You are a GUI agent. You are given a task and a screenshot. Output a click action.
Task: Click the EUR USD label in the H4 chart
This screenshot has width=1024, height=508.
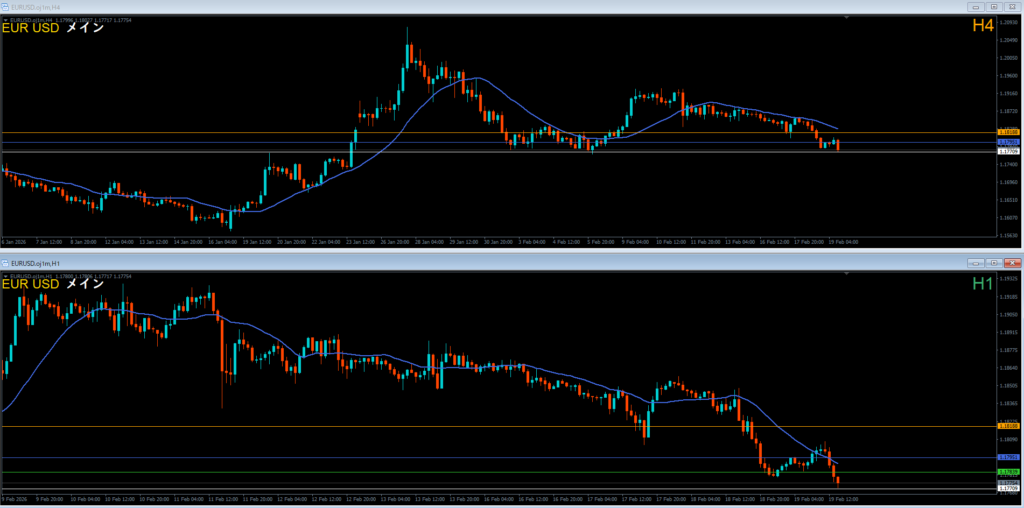(31, 28)
